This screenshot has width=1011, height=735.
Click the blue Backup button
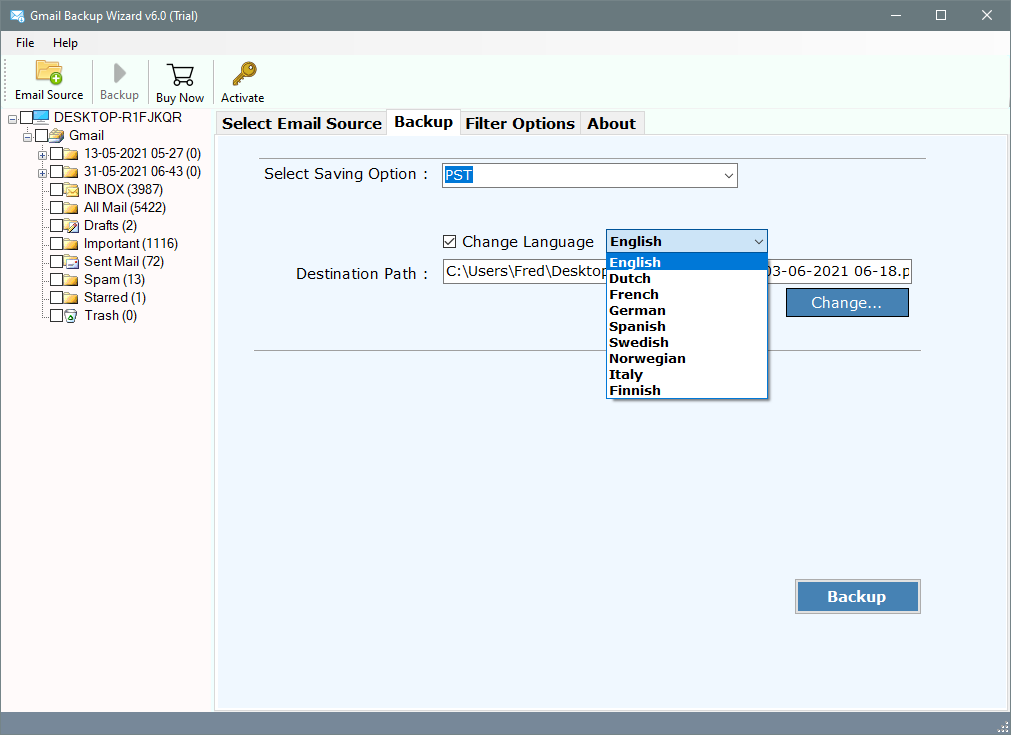(x=858, y=596)
